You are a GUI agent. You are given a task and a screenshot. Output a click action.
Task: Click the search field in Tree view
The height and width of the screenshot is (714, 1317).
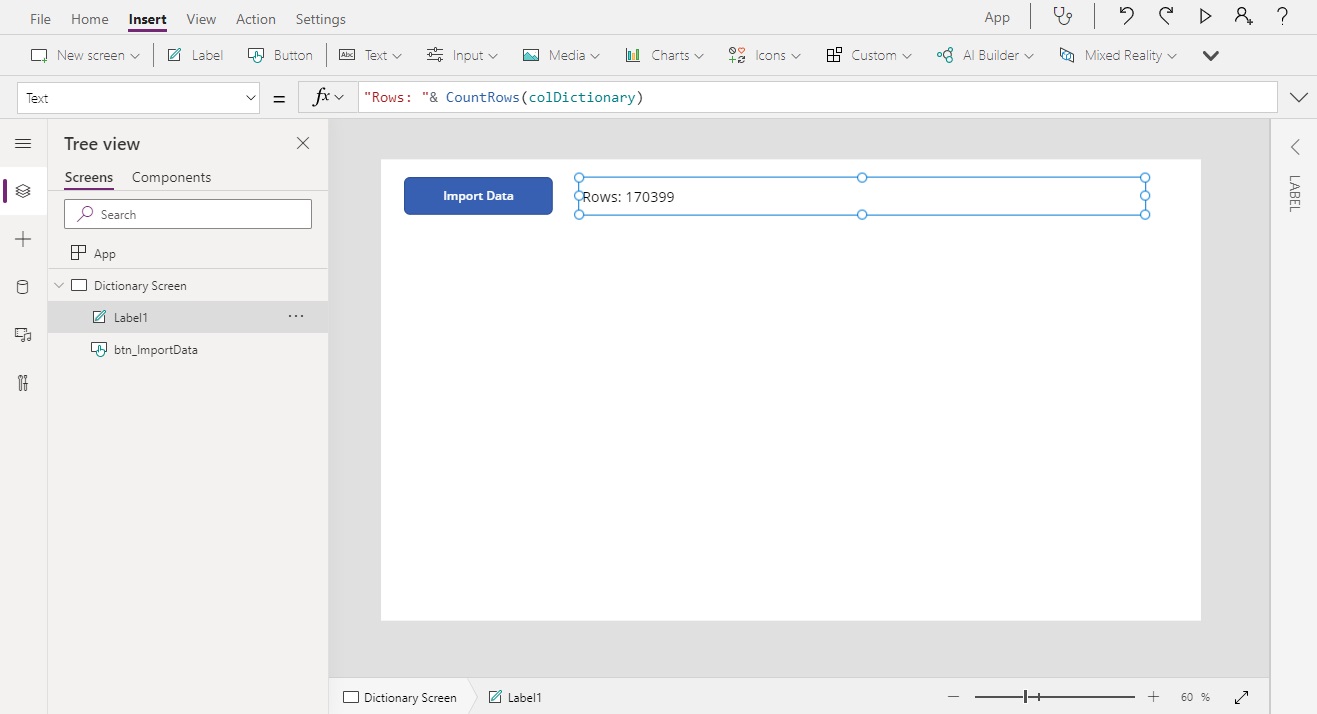188,214
